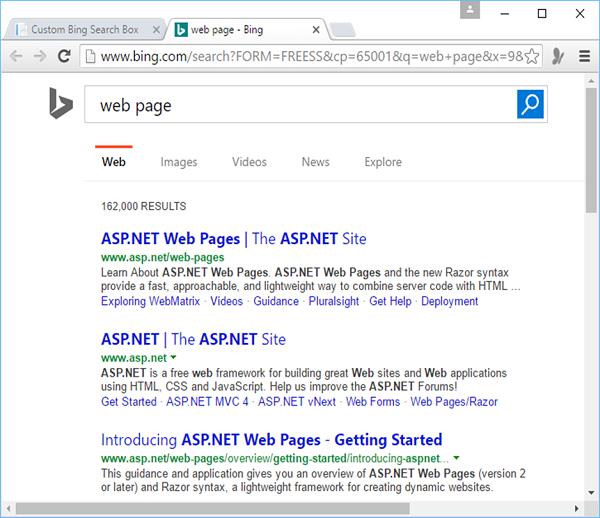The height and width of the screenshot is (518, 600).
Task: Maximize the browser window
Action: 542,13
